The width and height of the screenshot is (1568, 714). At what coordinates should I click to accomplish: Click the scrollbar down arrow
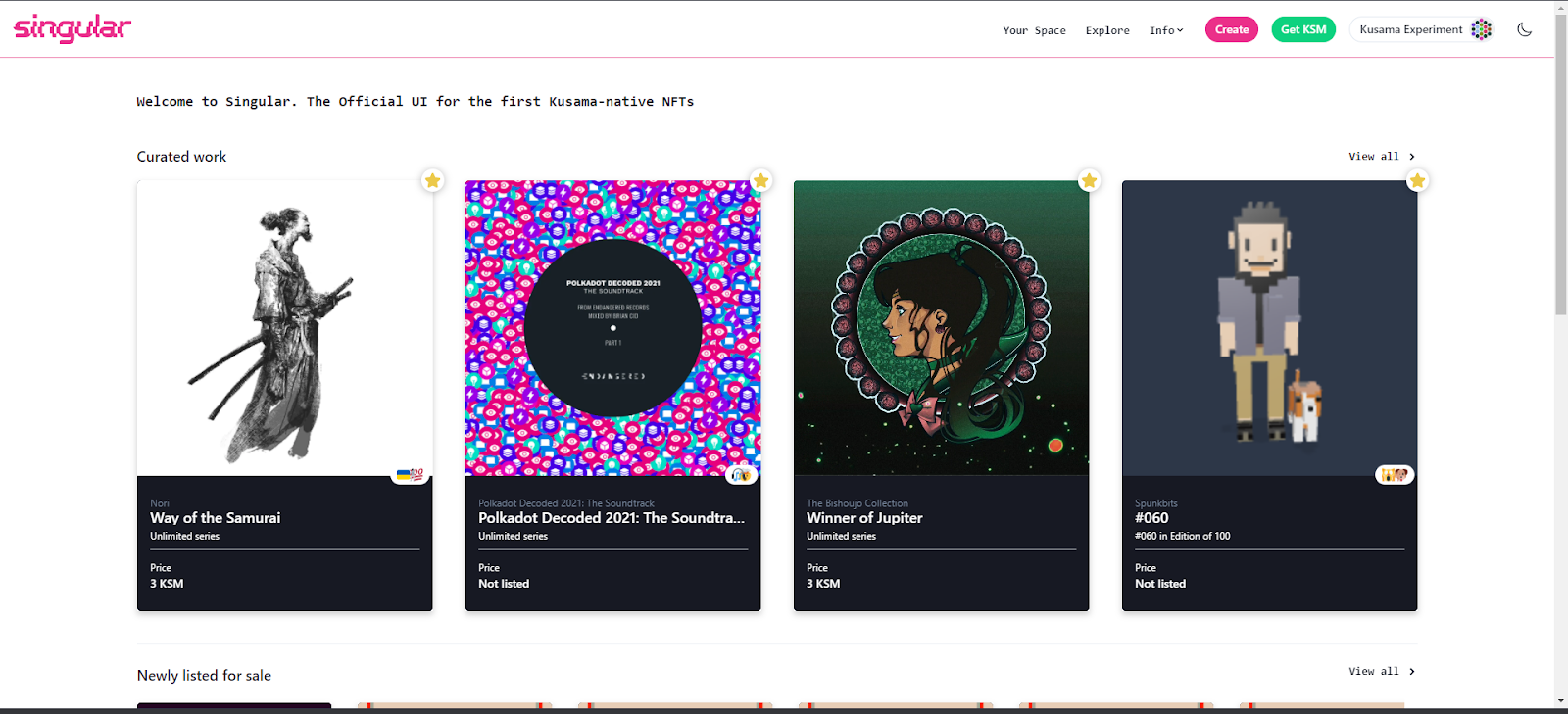[x=1561, y=701]
